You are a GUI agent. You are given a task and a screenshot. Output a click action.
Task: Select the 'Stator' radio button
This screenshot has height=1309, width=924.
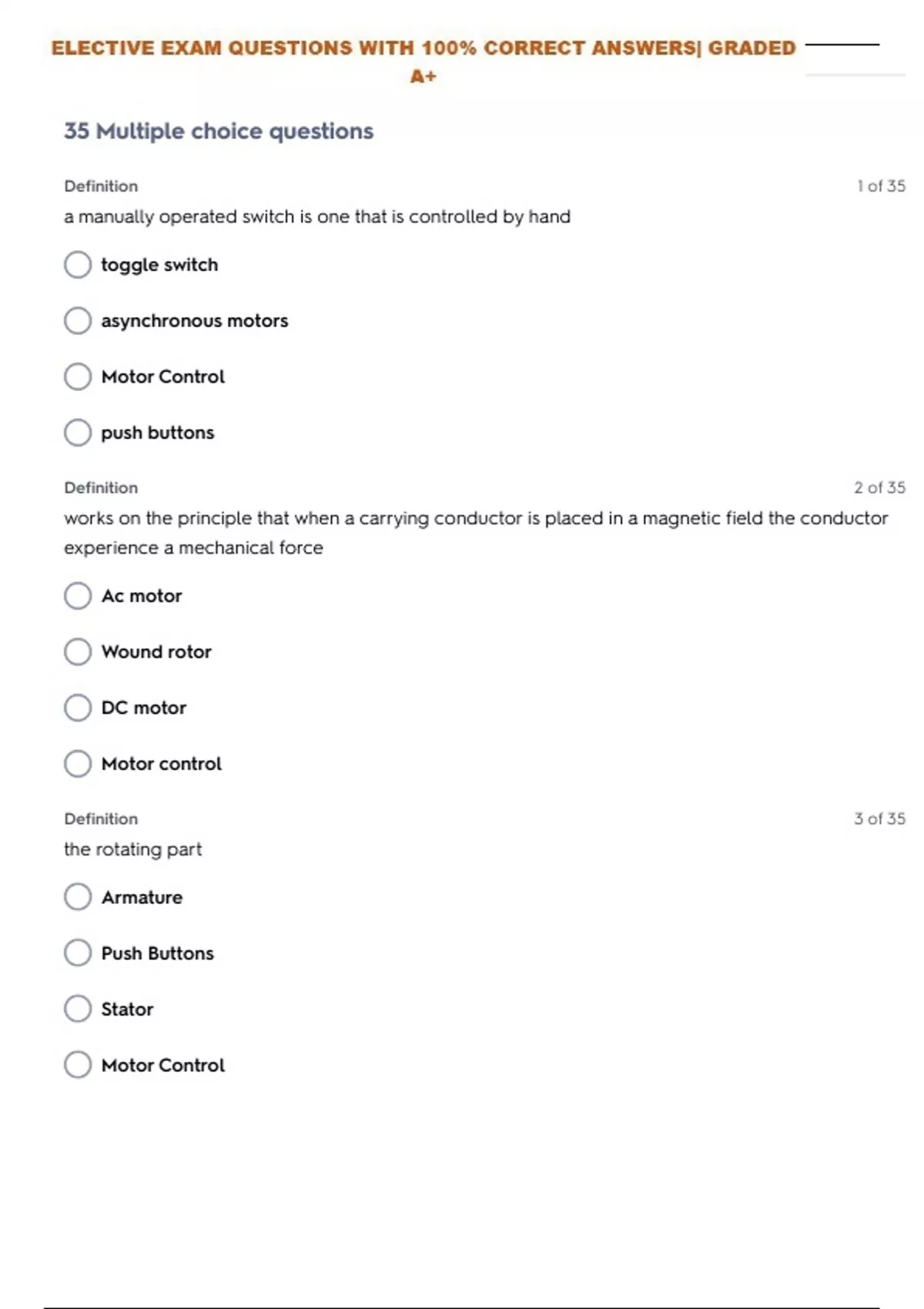pyautogui.click(x=78, y=1009)
